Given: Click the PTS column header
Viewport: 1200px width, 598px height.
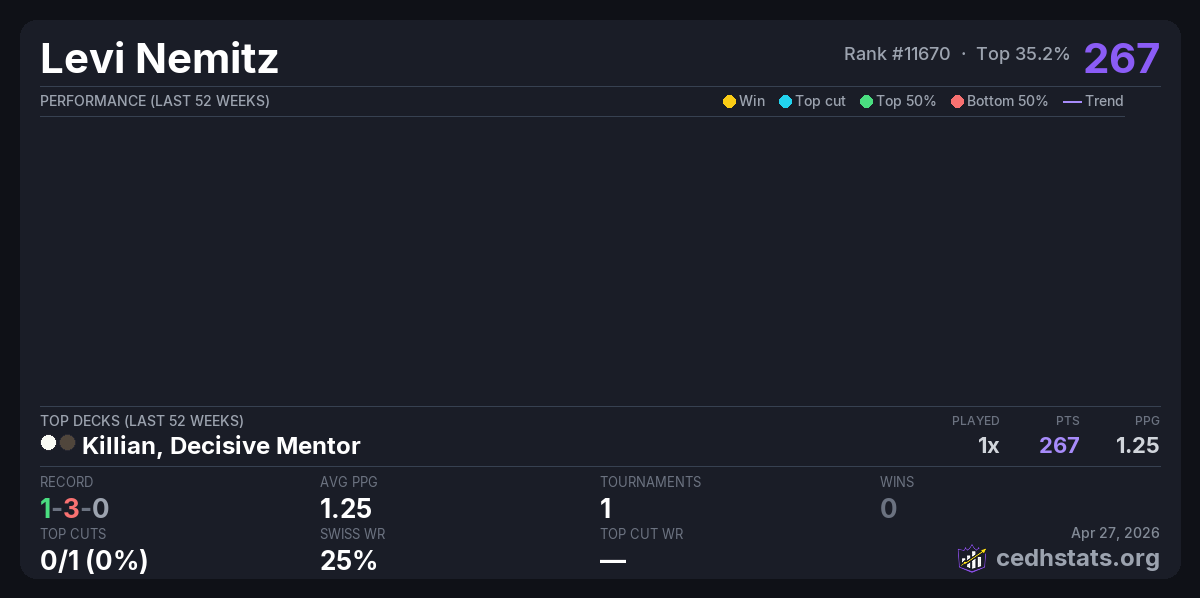Looking at the screenshot, I should coord(1067,421).
